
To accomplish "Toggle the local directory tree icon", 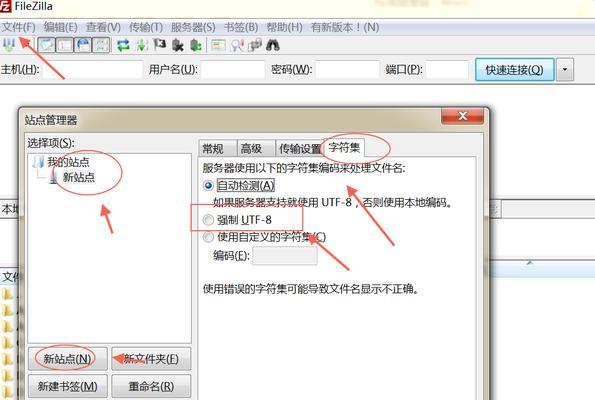I will [65, 45].
